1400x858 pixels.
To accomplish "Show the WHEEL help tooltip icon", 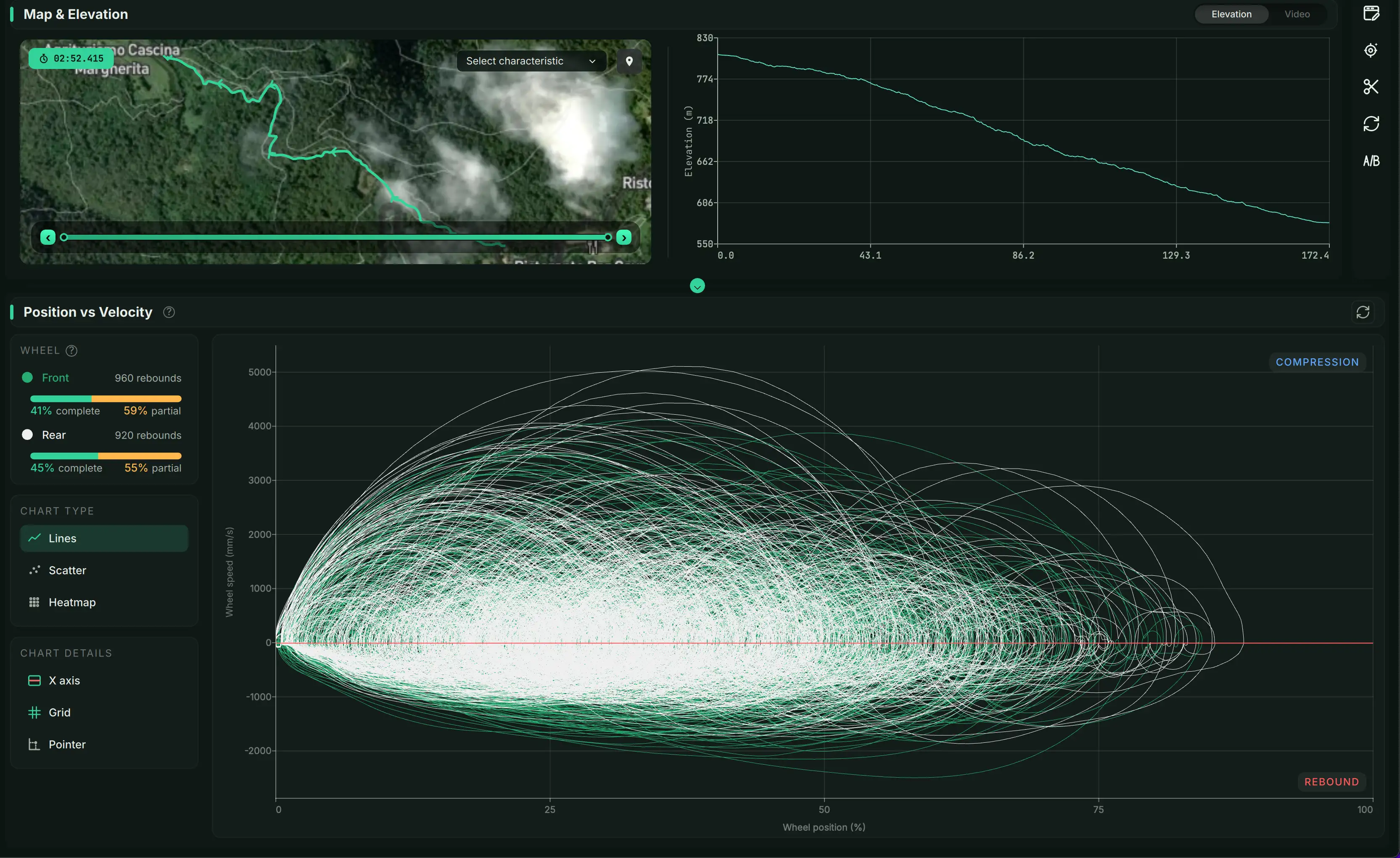I will [71, 351].
